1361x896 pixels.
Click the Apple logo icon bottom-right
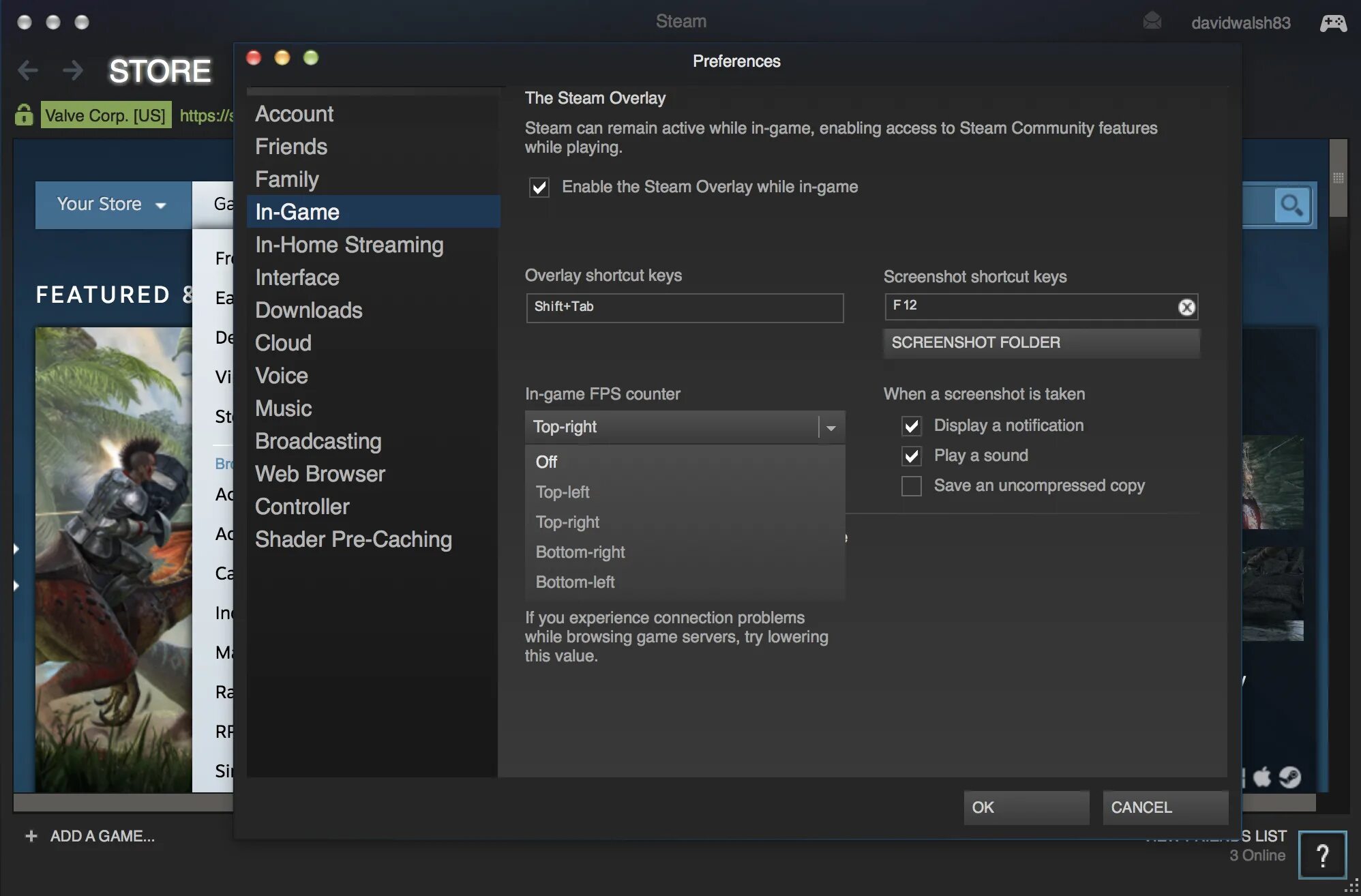click(x=1262, y=776)
